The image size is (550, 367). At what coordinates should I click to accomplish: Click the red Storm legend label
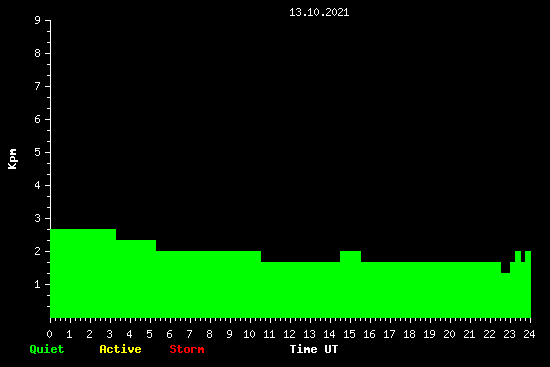(x=187, y=349)
